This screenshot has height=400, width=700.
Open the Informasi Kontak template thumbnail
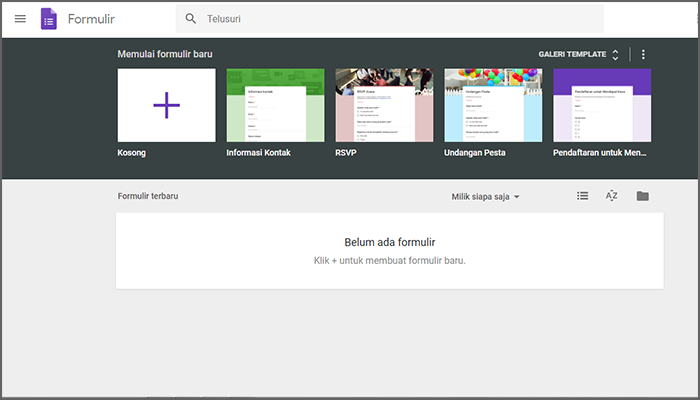(275, 105)
